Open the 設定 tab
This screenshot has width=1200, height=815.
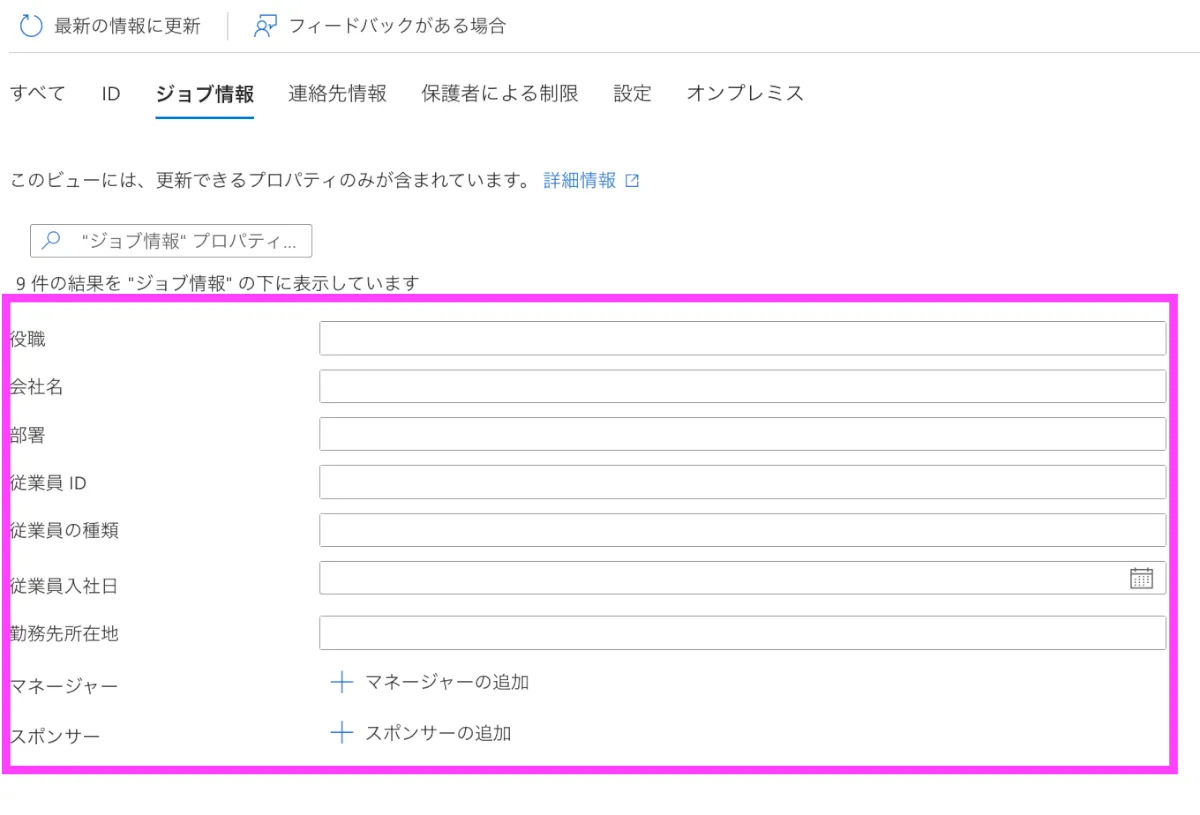(632, 94)
